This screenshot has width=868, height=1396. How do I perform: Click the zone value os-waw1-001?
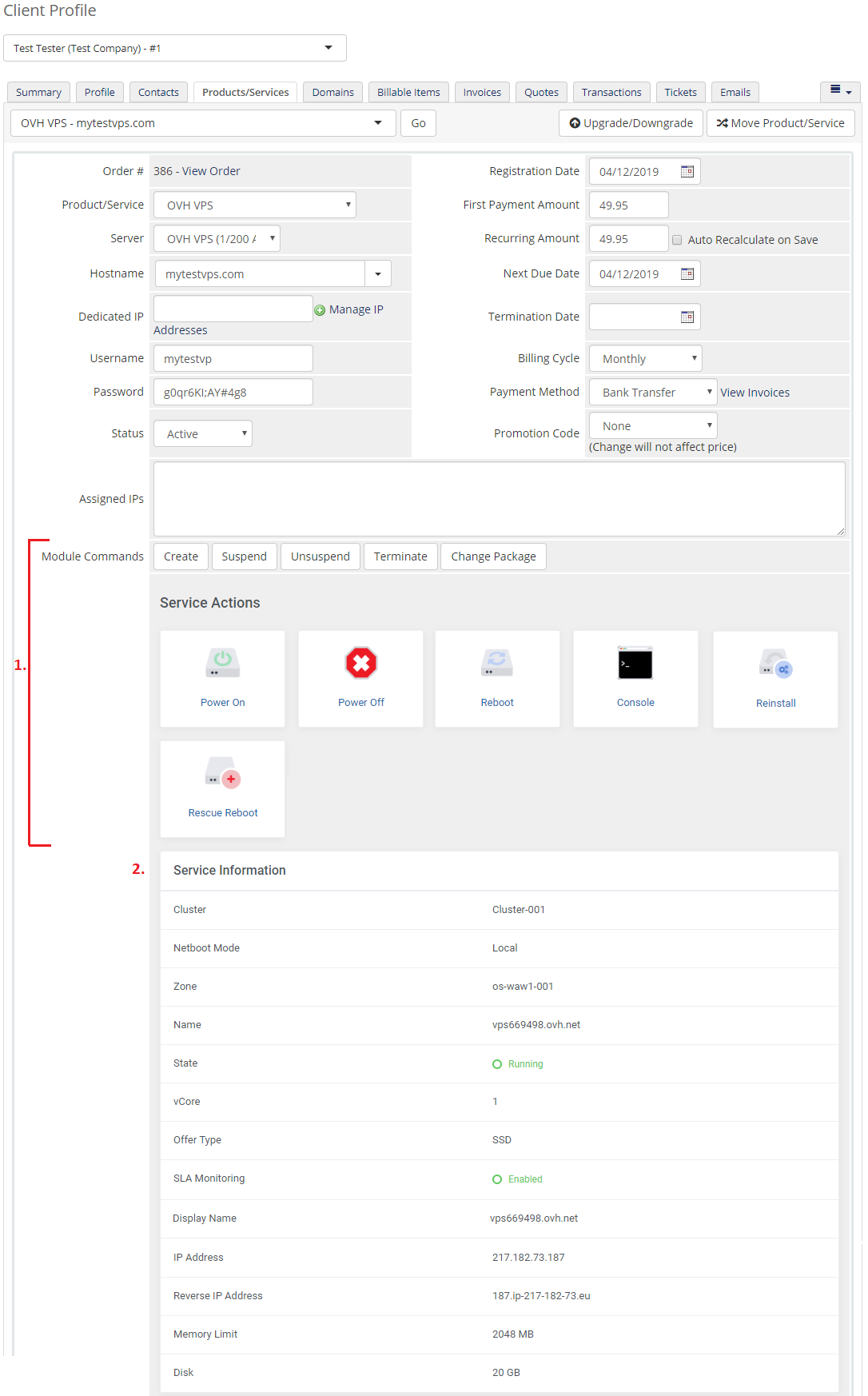(523, 987)
